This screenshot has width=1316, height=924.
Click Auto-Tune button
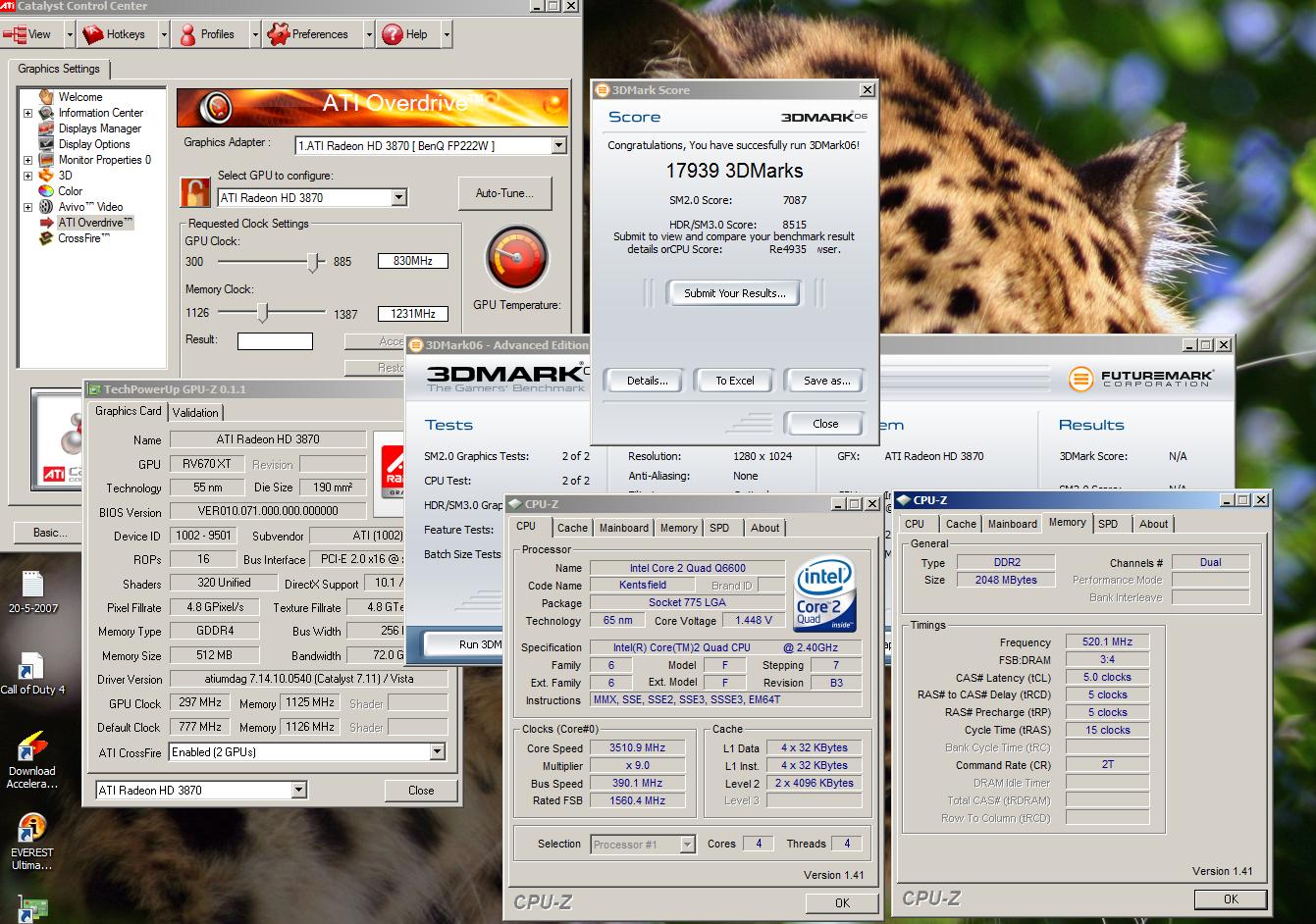click(505, 193)
